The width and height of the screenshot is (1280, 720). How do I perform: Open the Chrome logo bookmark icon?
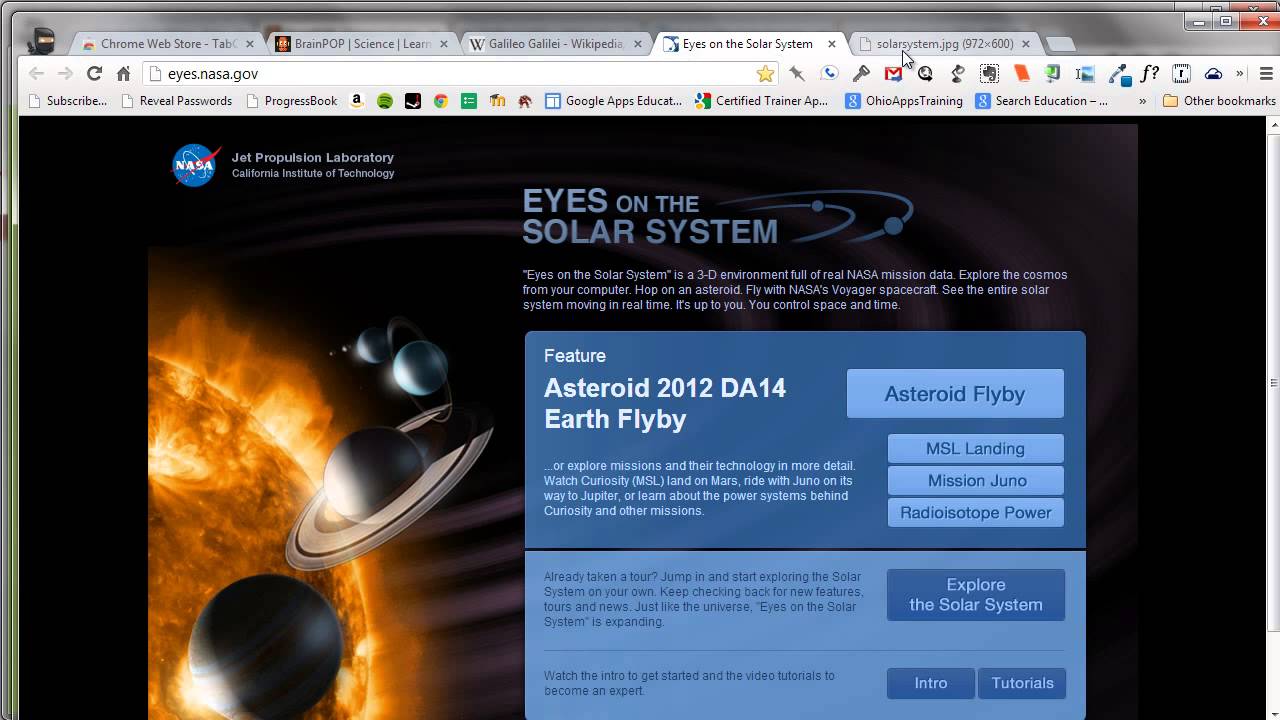tap(441, 100)
